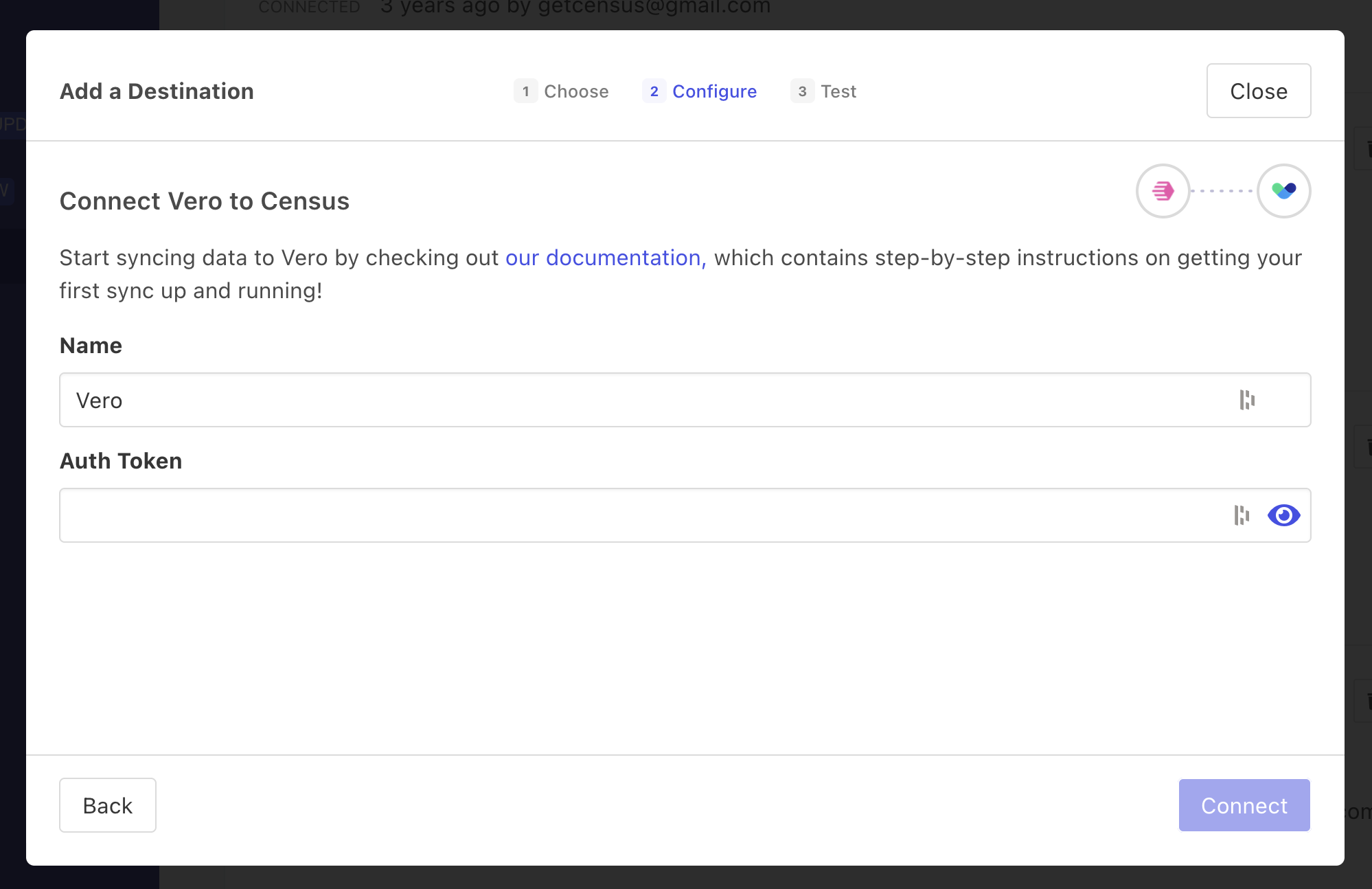Close the Add a Destination dialog
The image size is (1372, 889).
[1258, 91]
